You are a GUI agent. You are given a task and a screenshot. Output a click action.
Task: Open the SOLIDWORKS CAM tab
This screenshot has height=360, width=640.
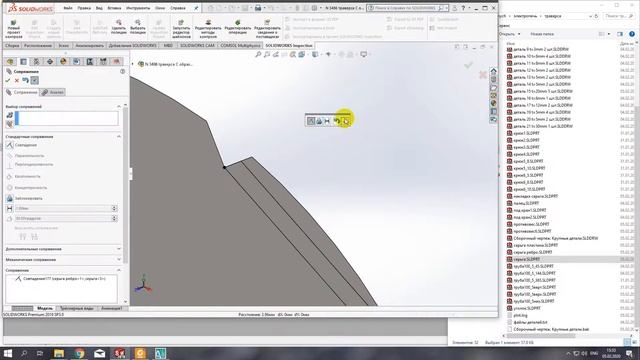click(197, 46)
